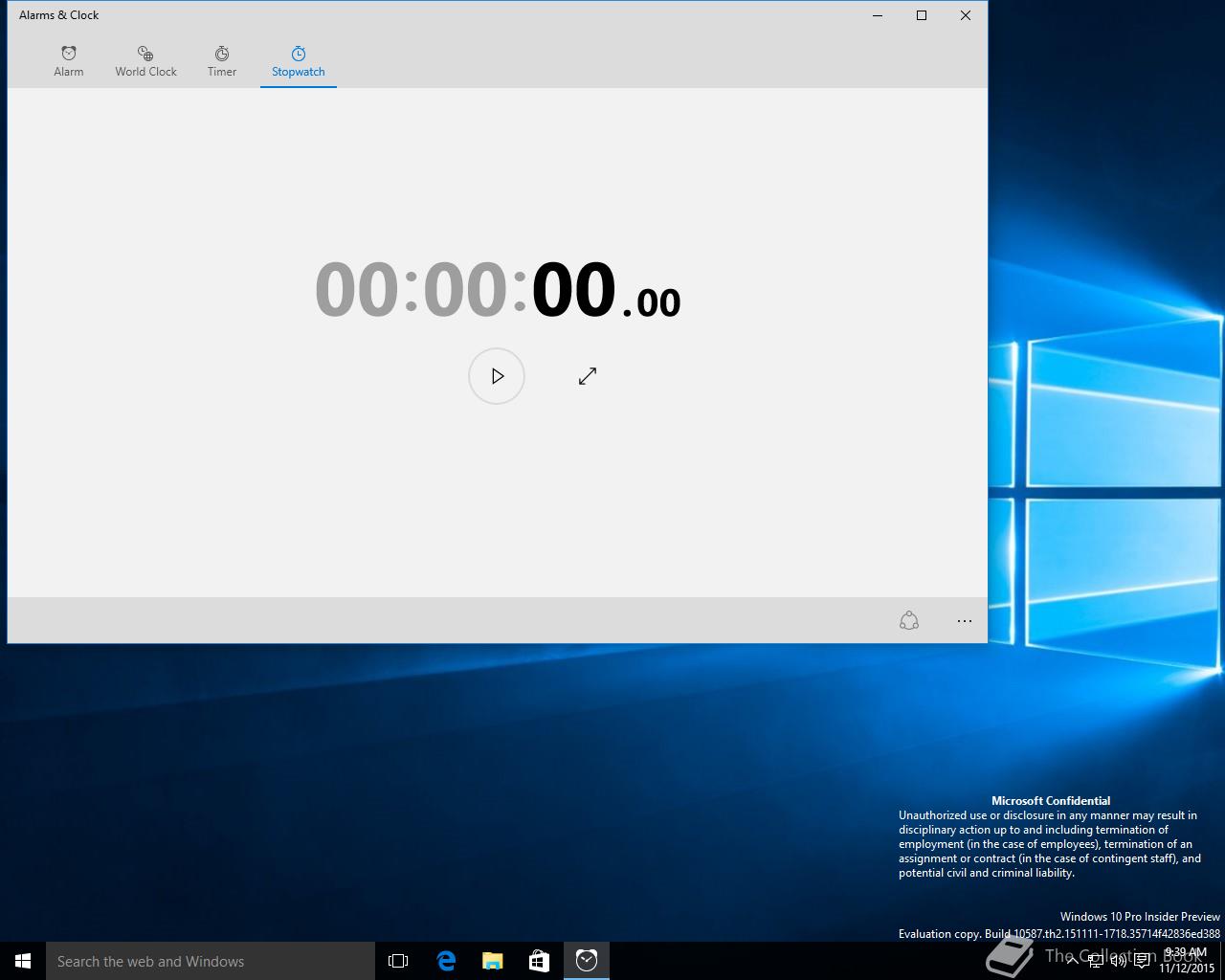Launch Microsoft Edge from the taskbar
Image resolution: width=1225 pixels, height=980 pixels.
coord(446,961)
